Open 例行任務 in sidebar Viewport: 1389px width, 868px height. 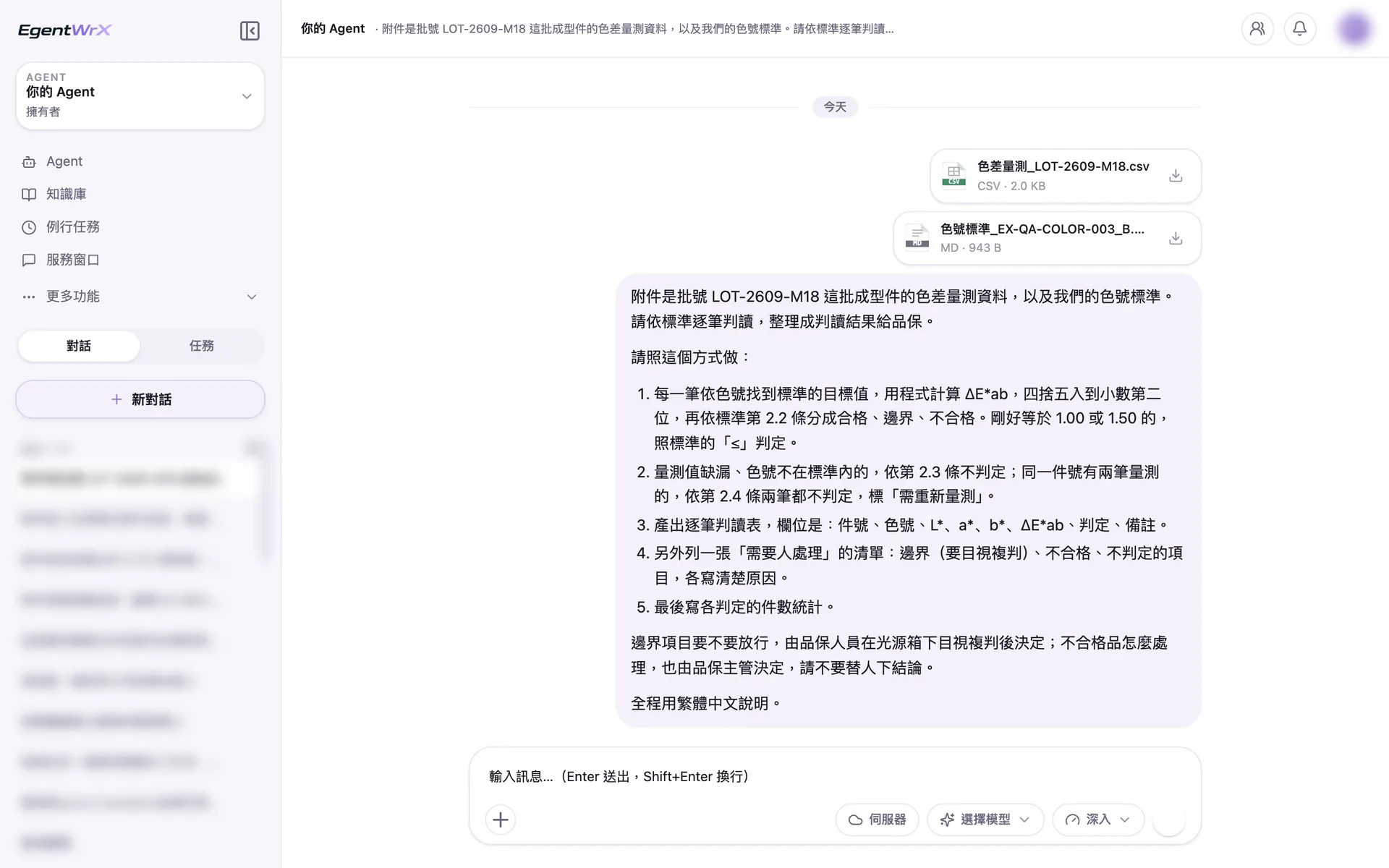[x=140, y=227]
